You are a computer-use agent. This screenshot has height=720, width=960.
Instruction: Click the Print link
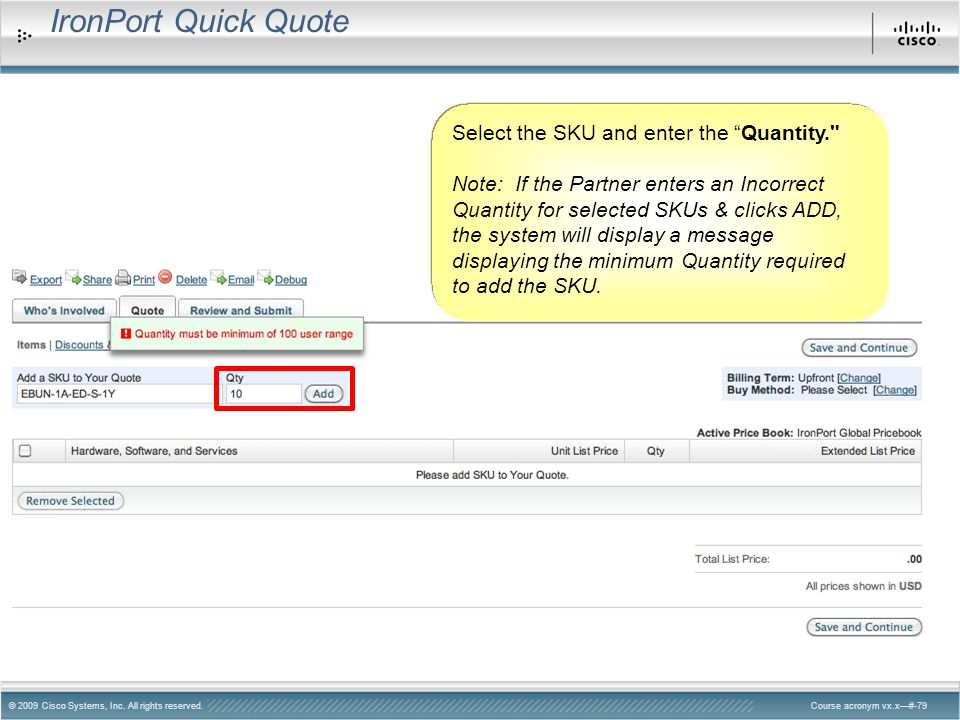pyautogui.click(x=144, y=280)
